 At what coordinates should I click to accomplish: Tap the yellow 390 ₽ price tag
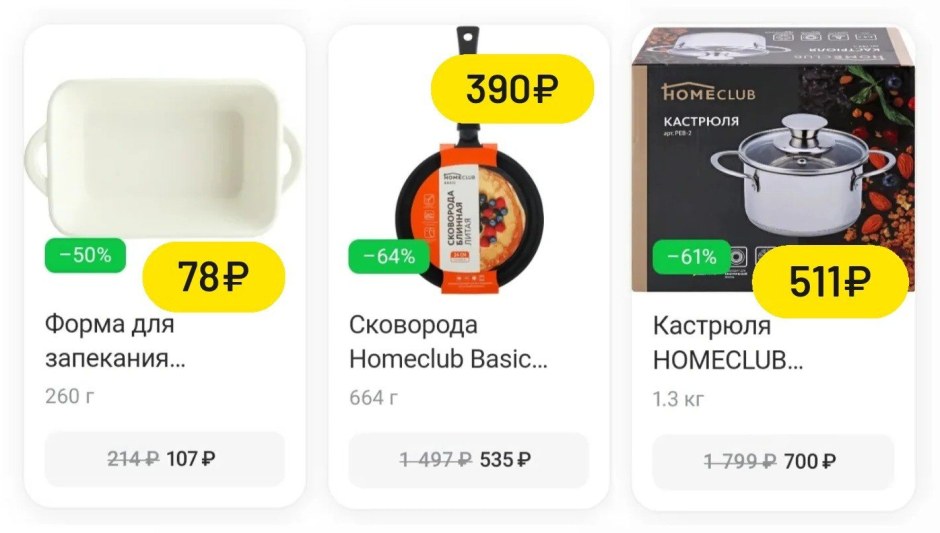coord(512,89)
